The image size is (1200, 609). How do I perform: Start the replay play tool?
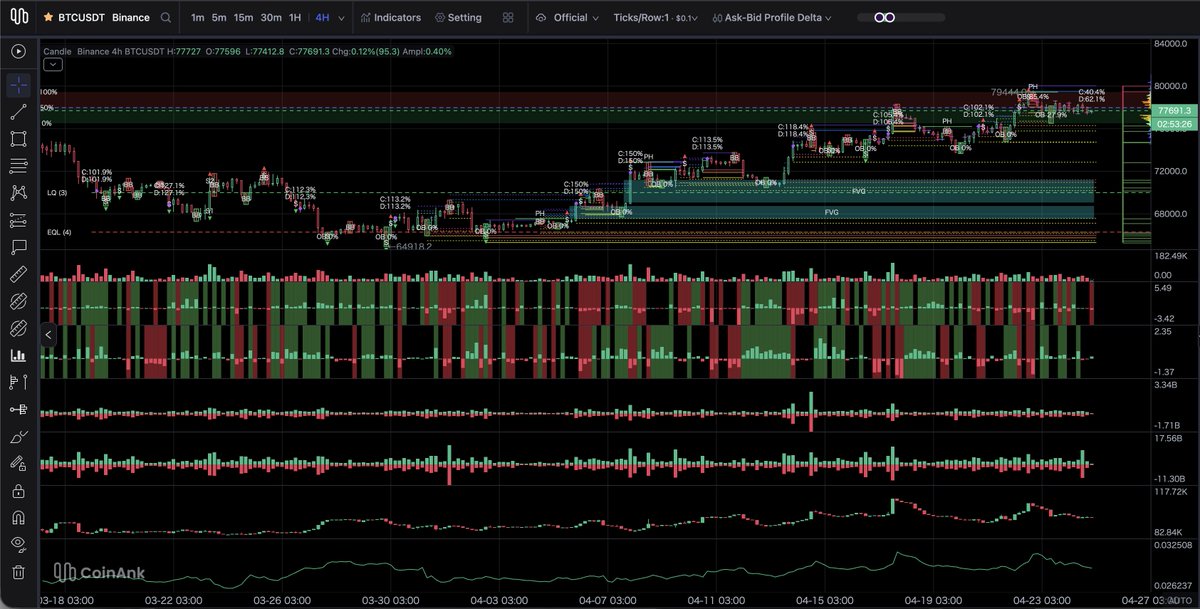[x=18, y=51]
